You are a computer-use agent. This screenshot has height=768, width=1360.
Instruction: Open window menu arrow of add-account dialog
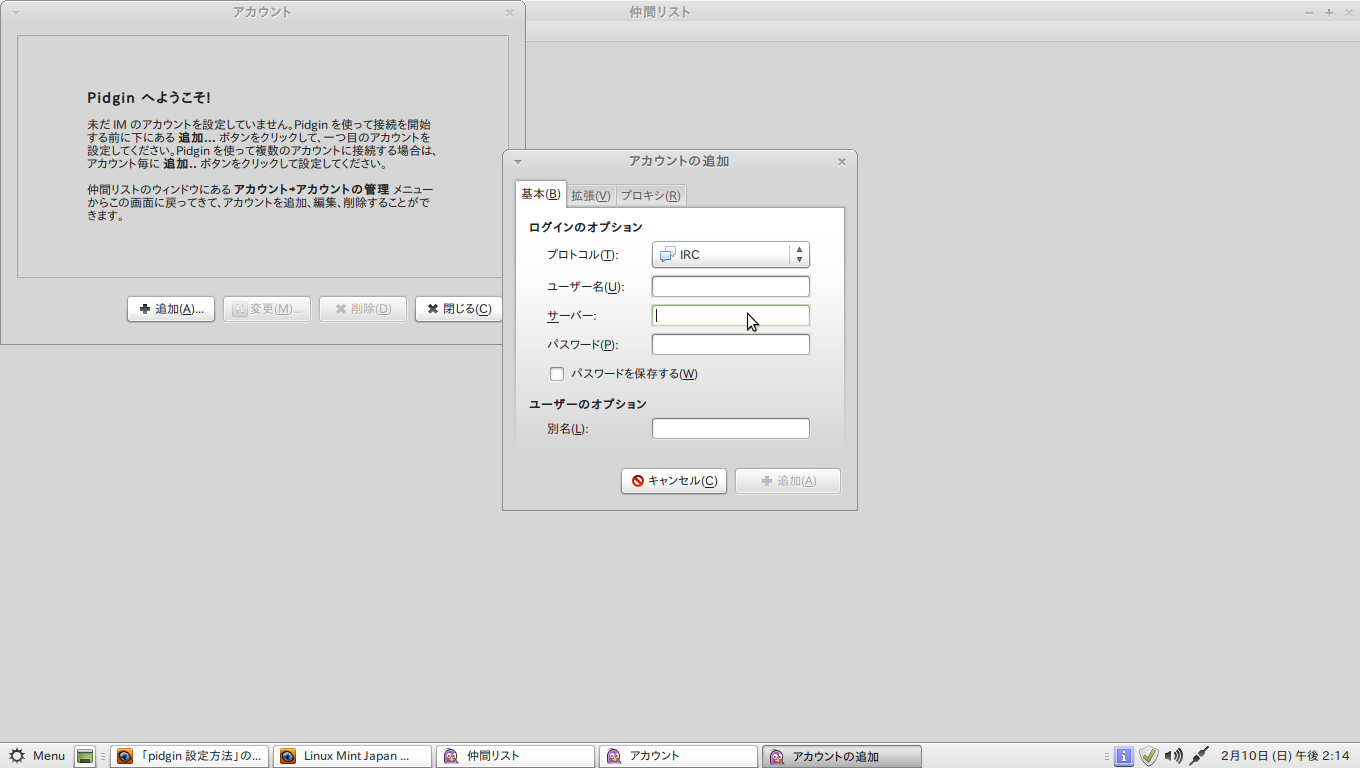(x=517, y=161)
